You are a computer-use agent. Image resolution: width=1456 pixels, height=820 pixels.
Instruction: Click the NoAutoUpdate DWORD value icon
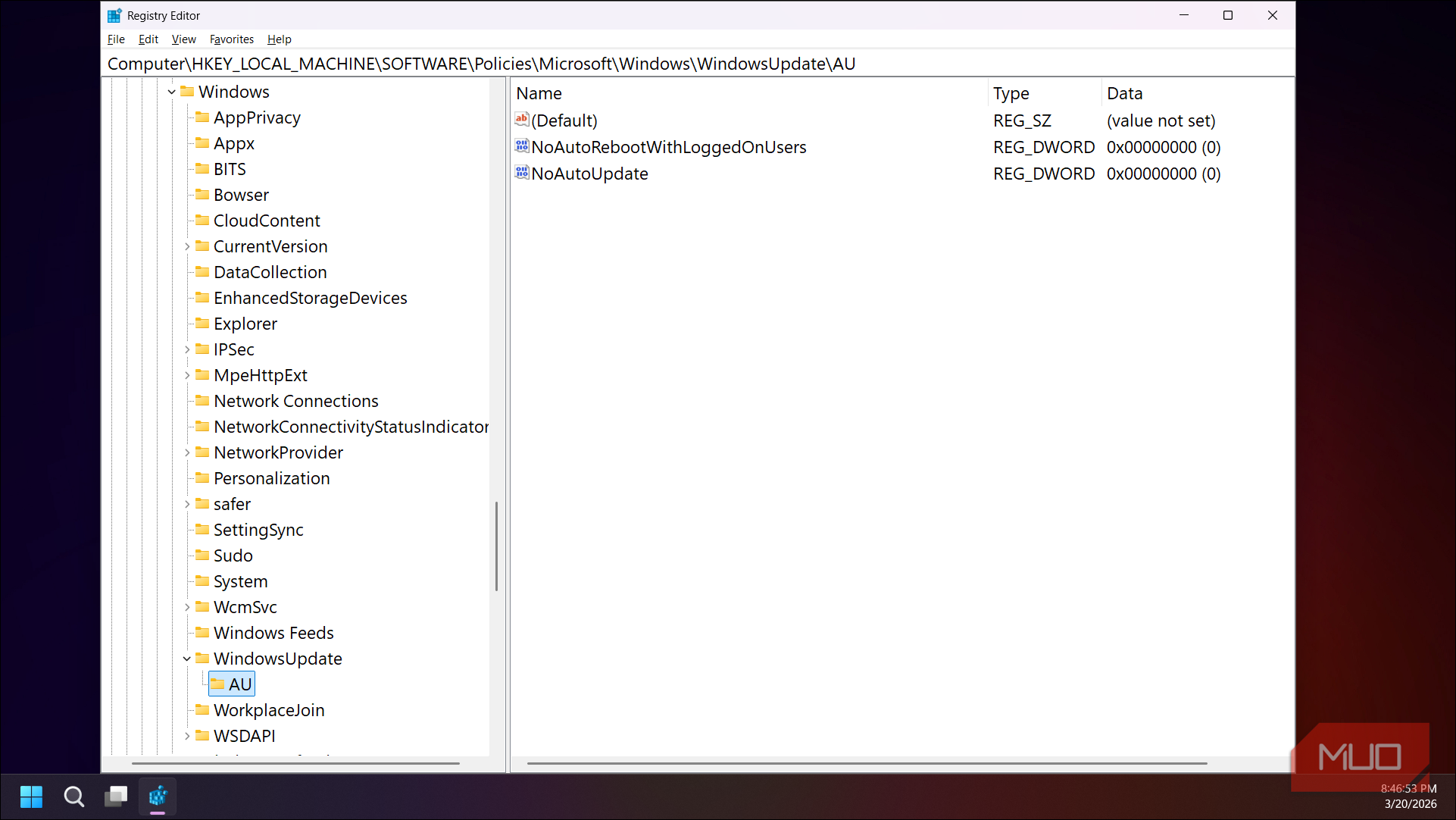pyautogui.click(x=522, y=173)
